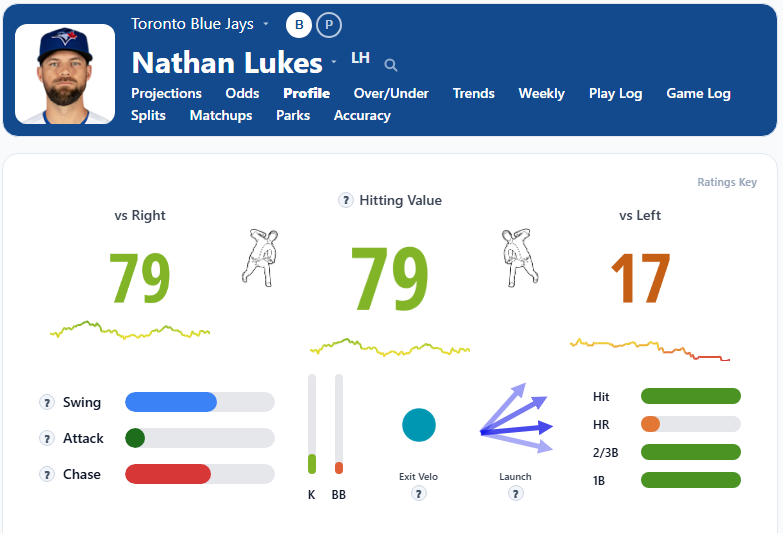The height and width of the screenshot is (533, 783).
Task: Click the question mark beside Attack
Action: [47, 438]
